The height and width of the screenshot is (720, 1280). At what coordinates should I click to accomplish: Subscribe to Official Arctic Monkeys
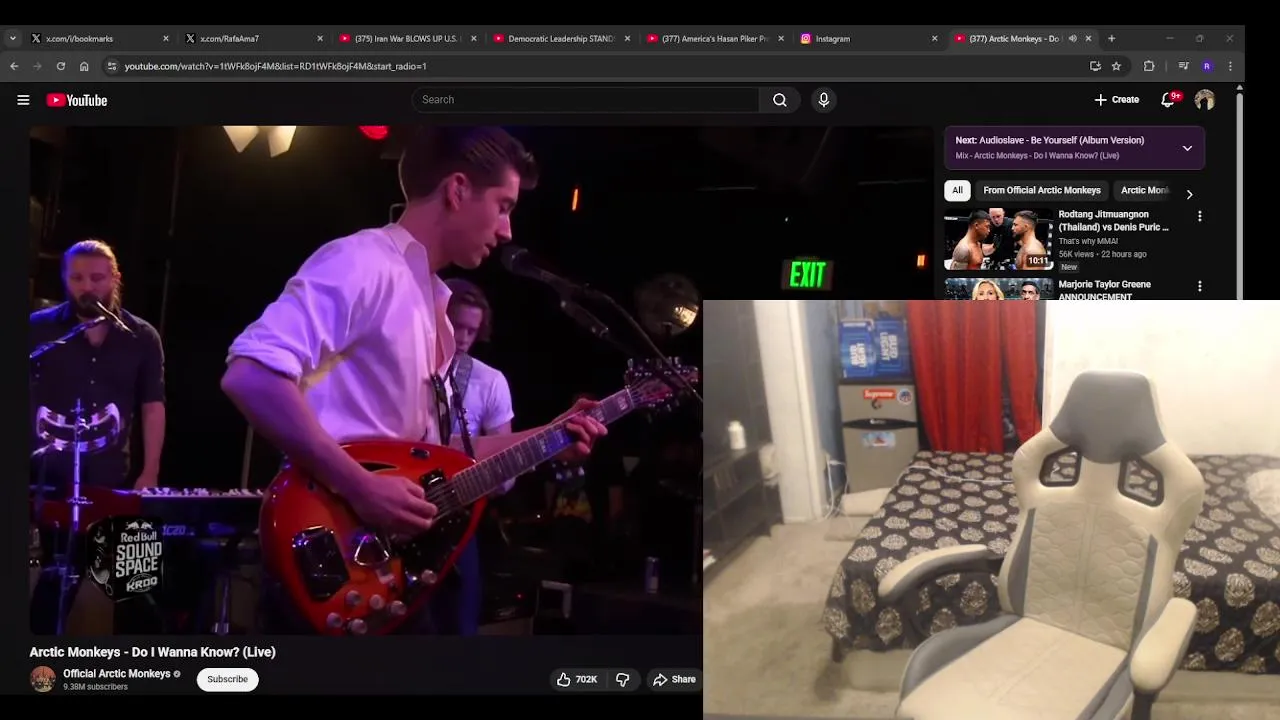227,679
